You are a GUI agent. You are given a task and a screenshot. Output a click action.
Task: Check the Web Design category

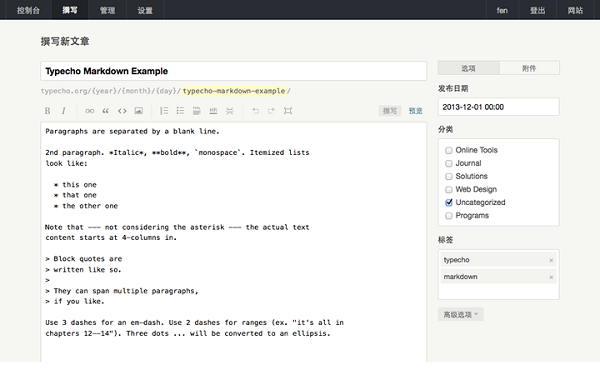coord(449,190)
